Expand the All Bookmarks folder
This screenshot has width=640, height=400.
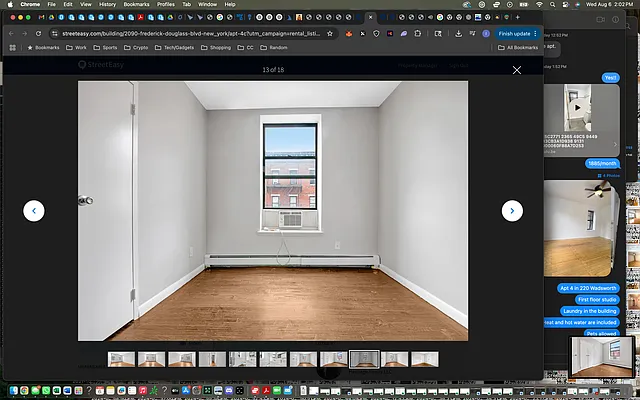[519, 47]
